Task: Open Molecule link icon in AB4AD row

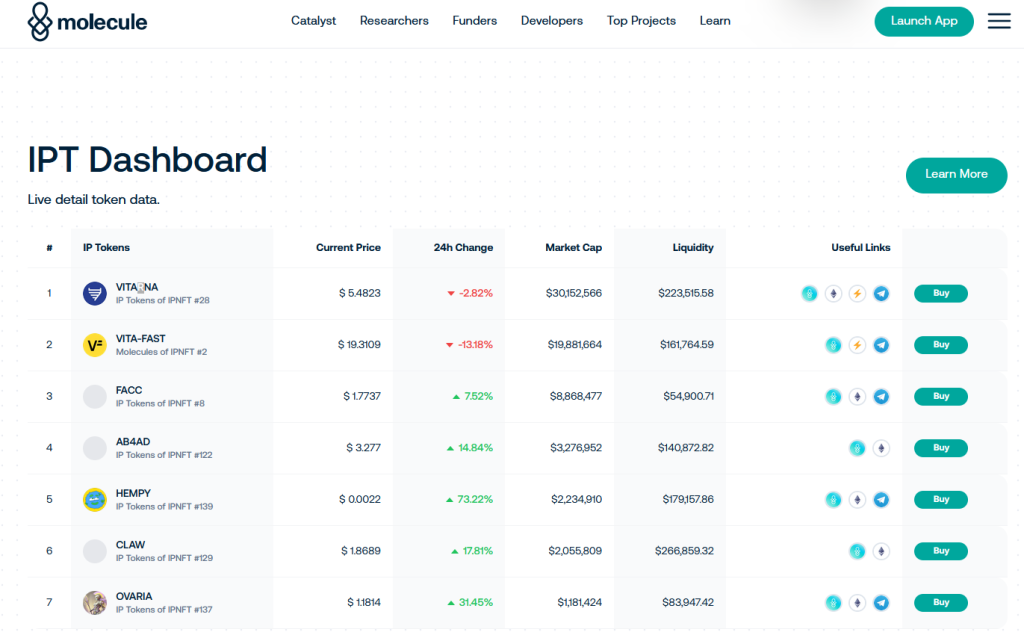Action: pyautogui.click(x=857, y=449)
